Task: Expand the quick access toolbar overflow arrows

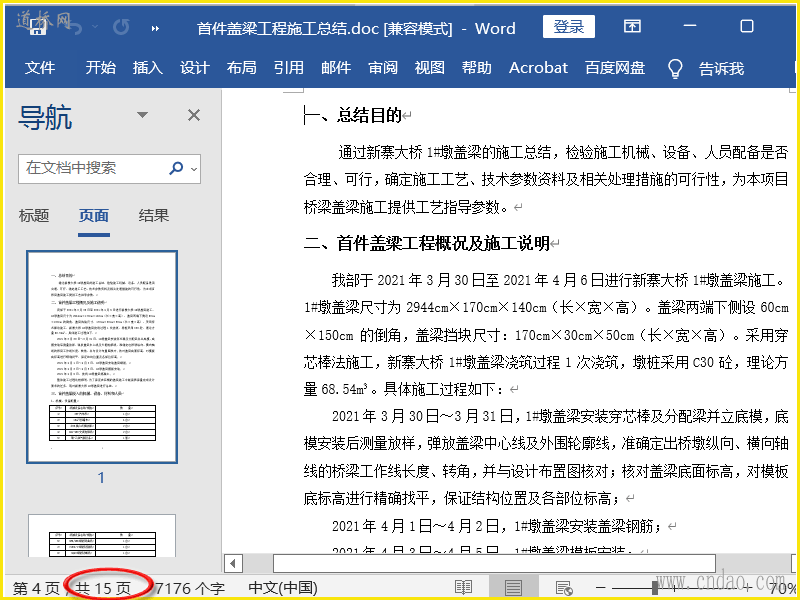Action: 155,29
